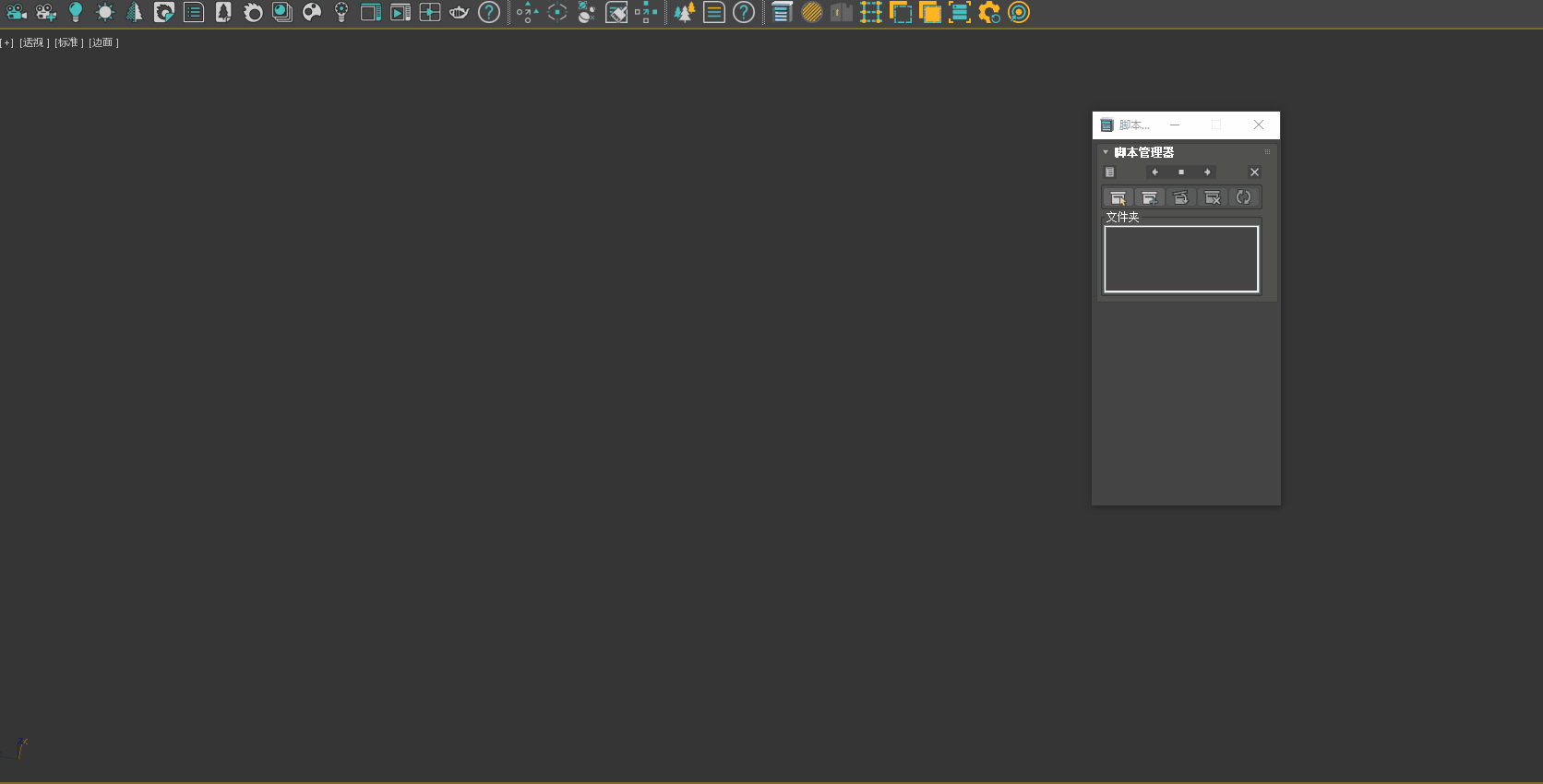Open the [边面] display mode menu
The width and height of the screenshot is (1543, 784).
tap(103, 42)
